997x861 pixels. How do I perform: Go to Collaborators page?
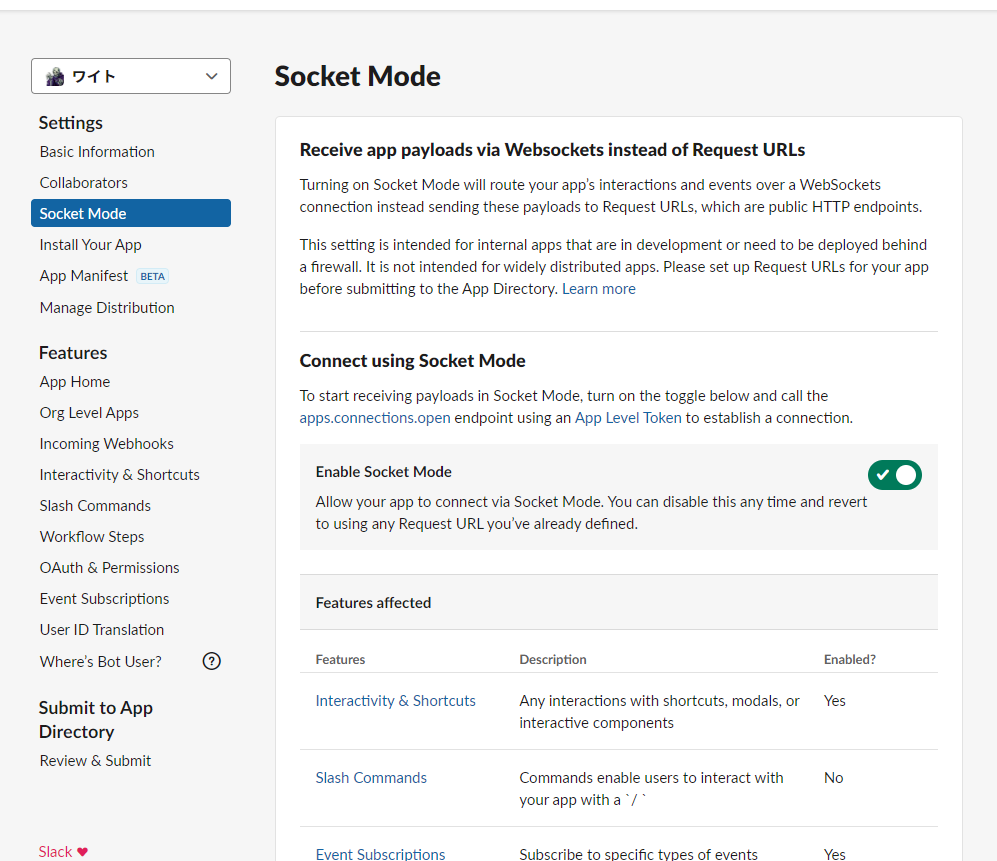[84, 183]
